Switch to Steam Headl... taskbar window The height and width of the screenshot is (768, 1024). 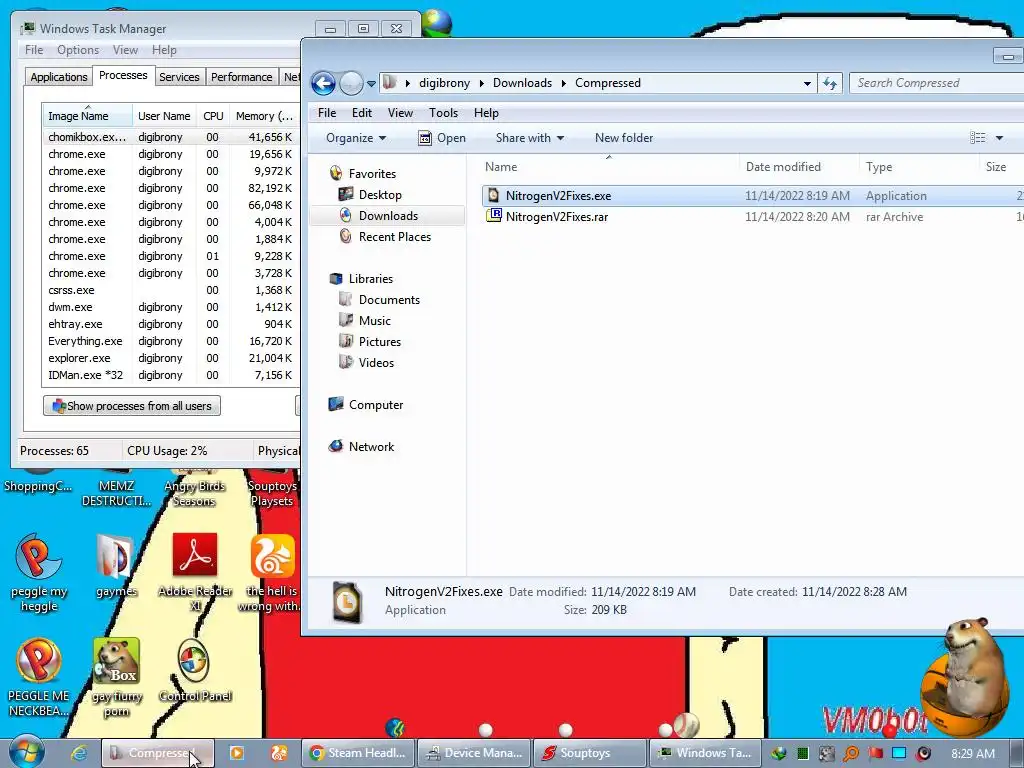click(x=357, y=753)
